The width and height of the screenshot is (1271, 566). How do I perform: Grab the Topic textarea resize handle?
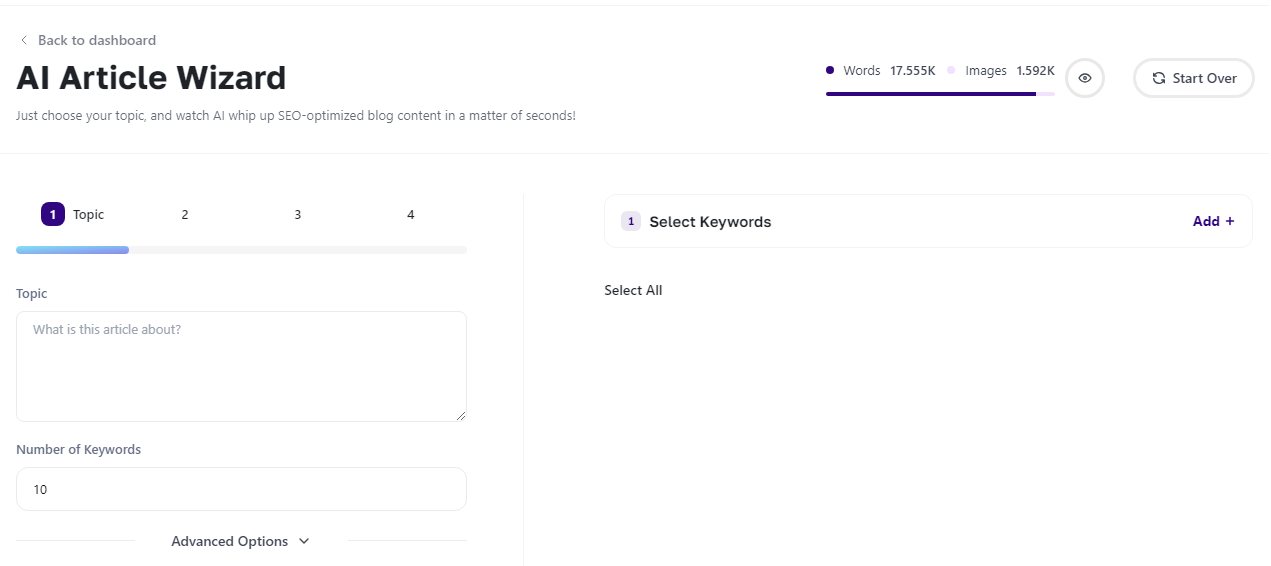click(x=461, y=416)
